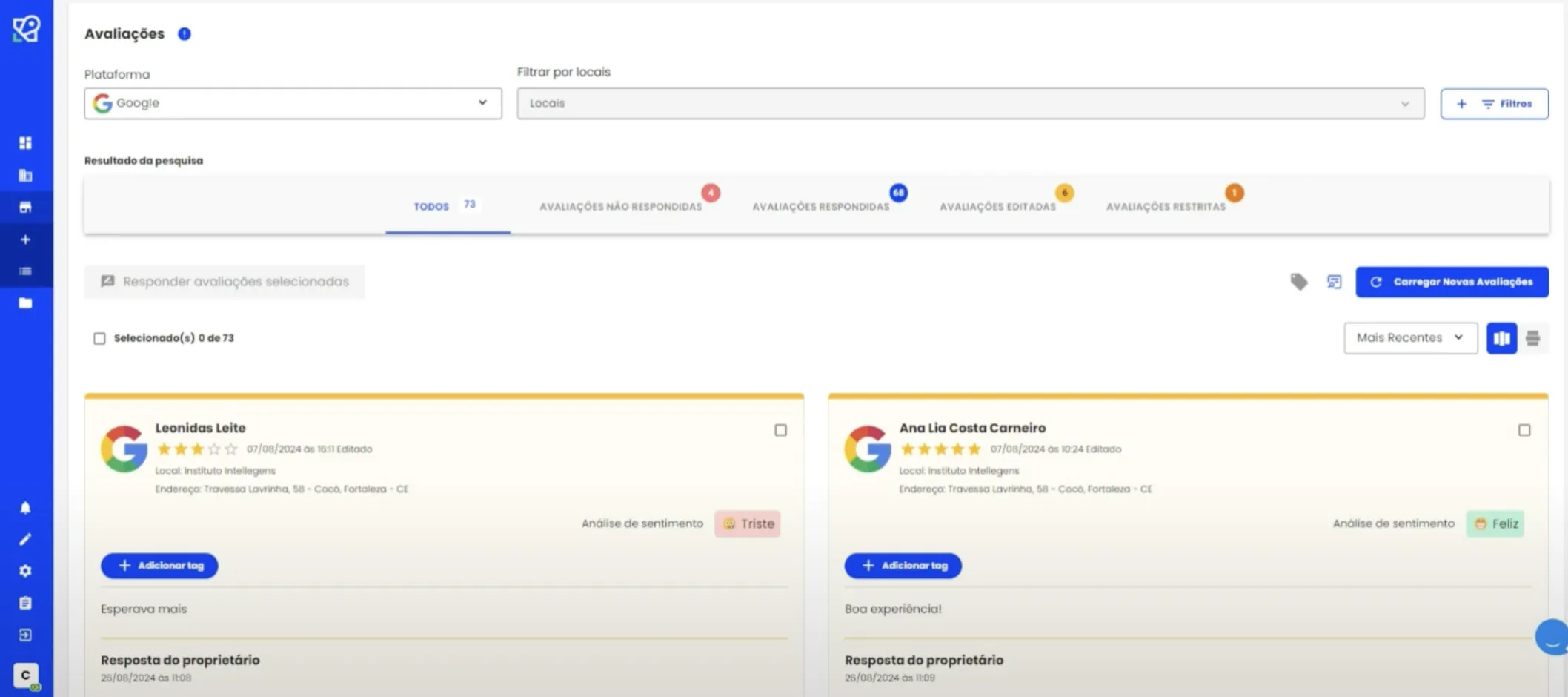The height and width of the screenshot is (697, 1568).
Task: Open the Plataforma Google dropdown
Action: click(293, 103)
